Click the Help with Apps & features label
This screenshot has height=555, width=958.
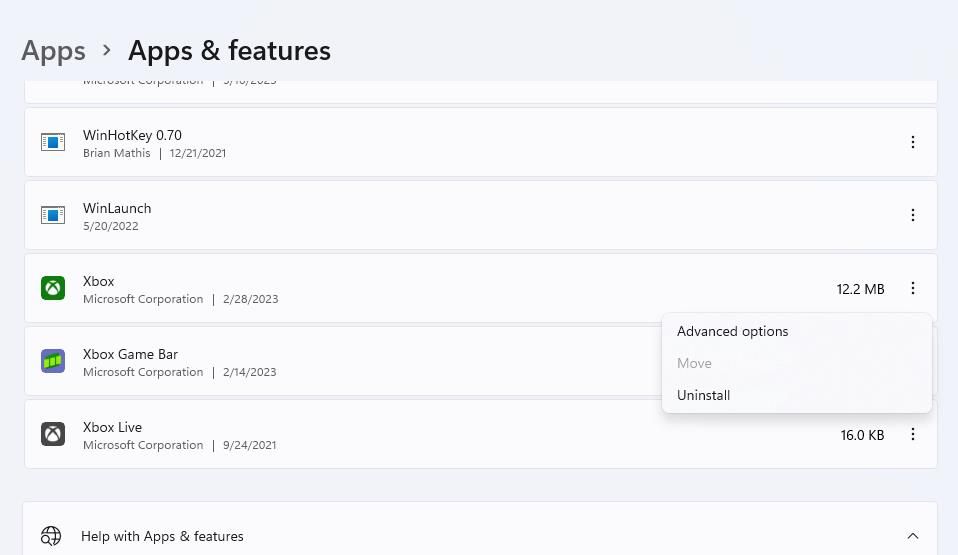pos(162,536)
